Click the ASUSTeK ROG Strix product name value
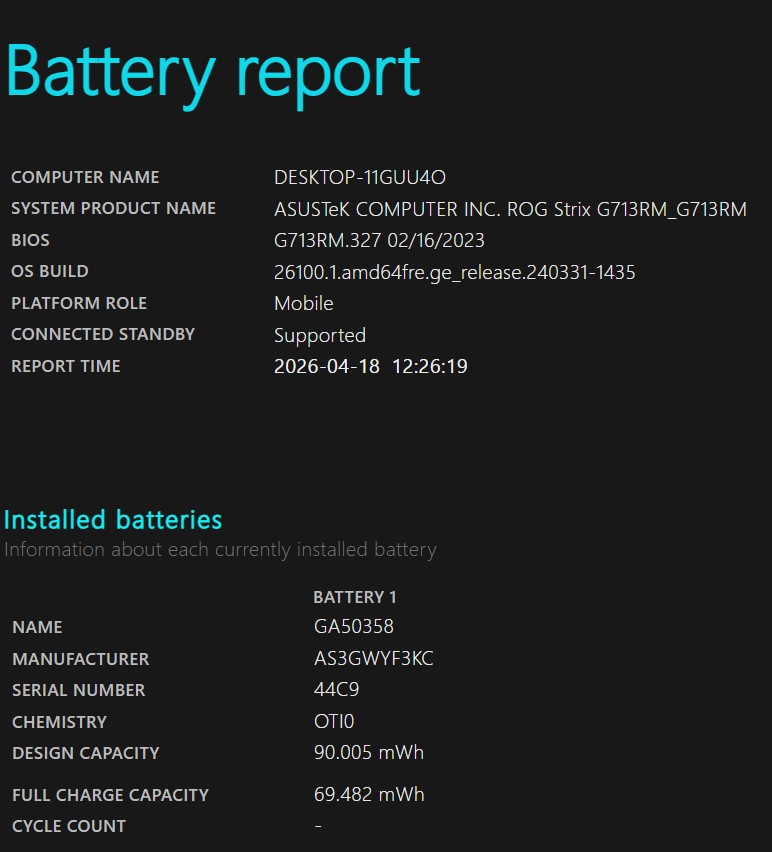 click(510, 210)
